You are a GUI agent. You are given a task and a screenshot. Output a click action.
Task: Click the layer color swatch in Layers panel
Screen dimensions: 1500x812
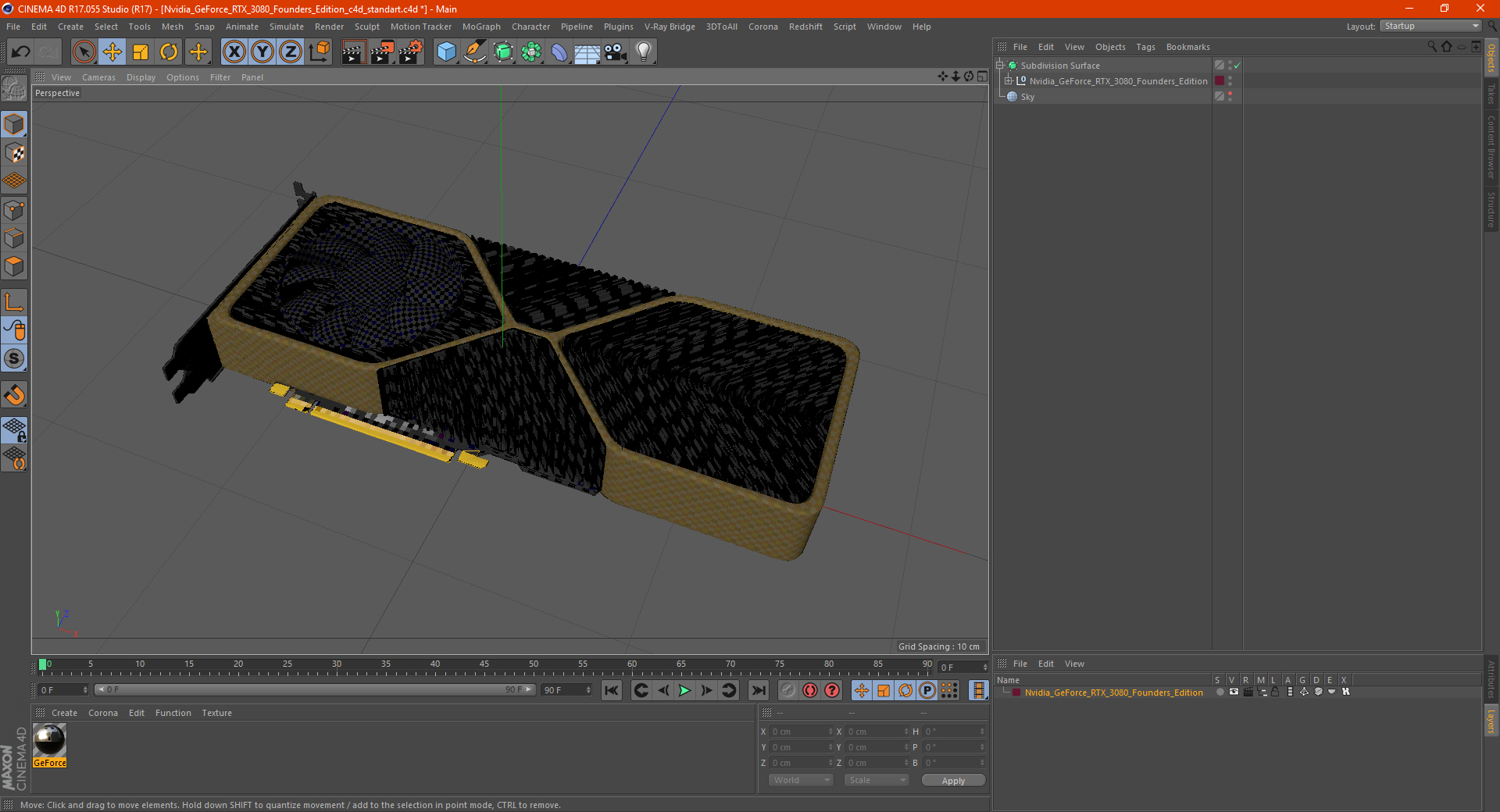(1016, 693)
